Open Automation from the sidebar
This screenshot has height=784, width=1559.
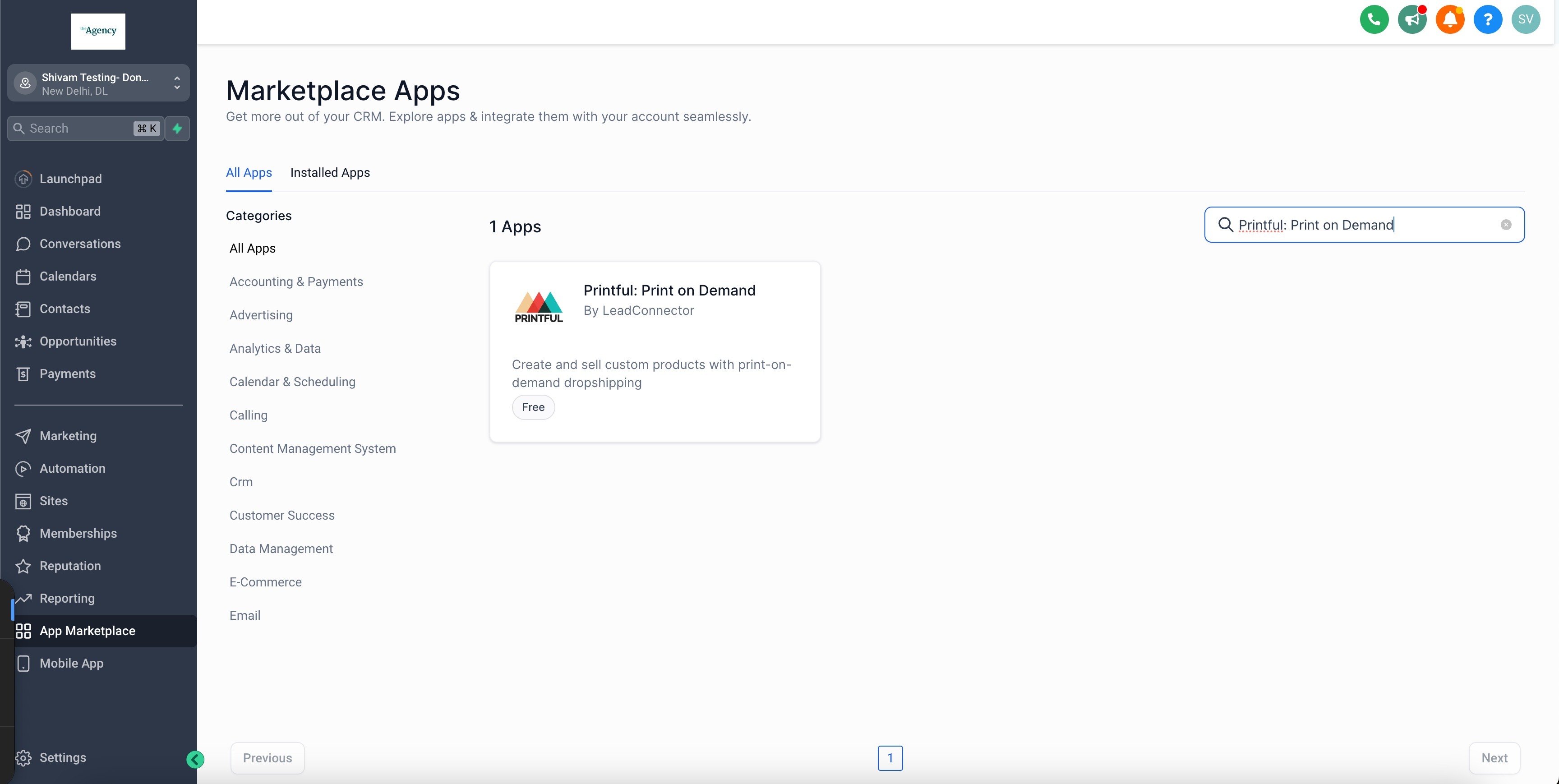(x=72, y=469)
